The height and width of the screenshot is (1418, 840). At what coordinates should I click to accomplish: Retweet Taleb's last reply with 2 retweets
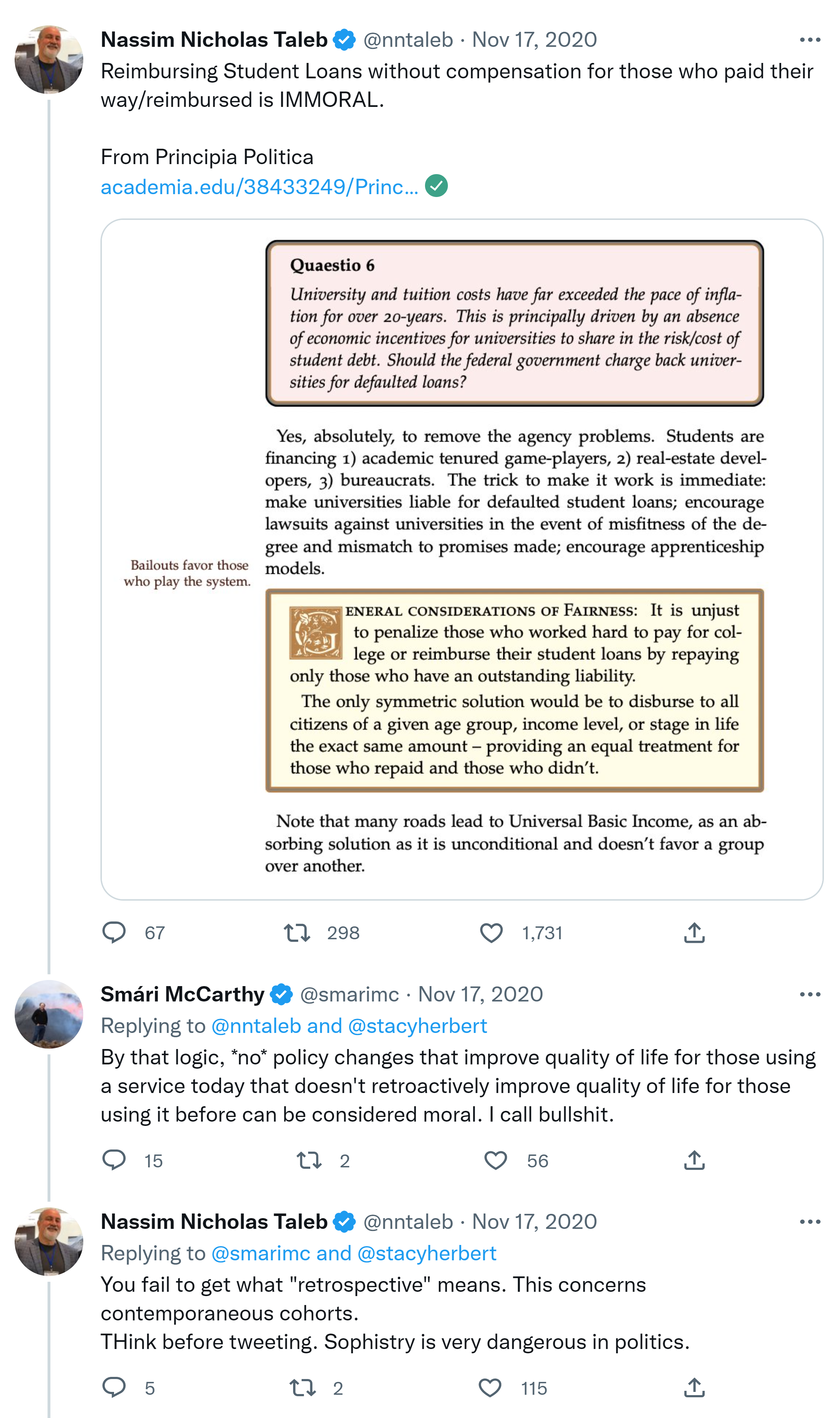302,1388
